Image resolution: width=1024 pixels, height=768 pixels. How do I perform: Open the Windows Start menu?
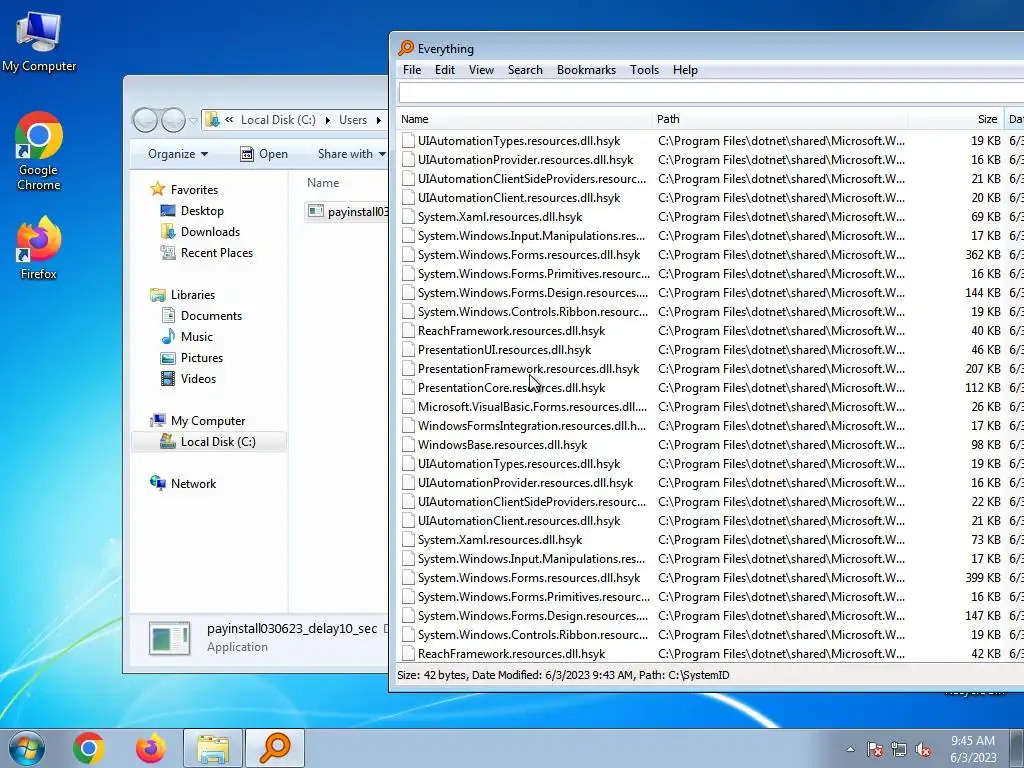(26, 748)
